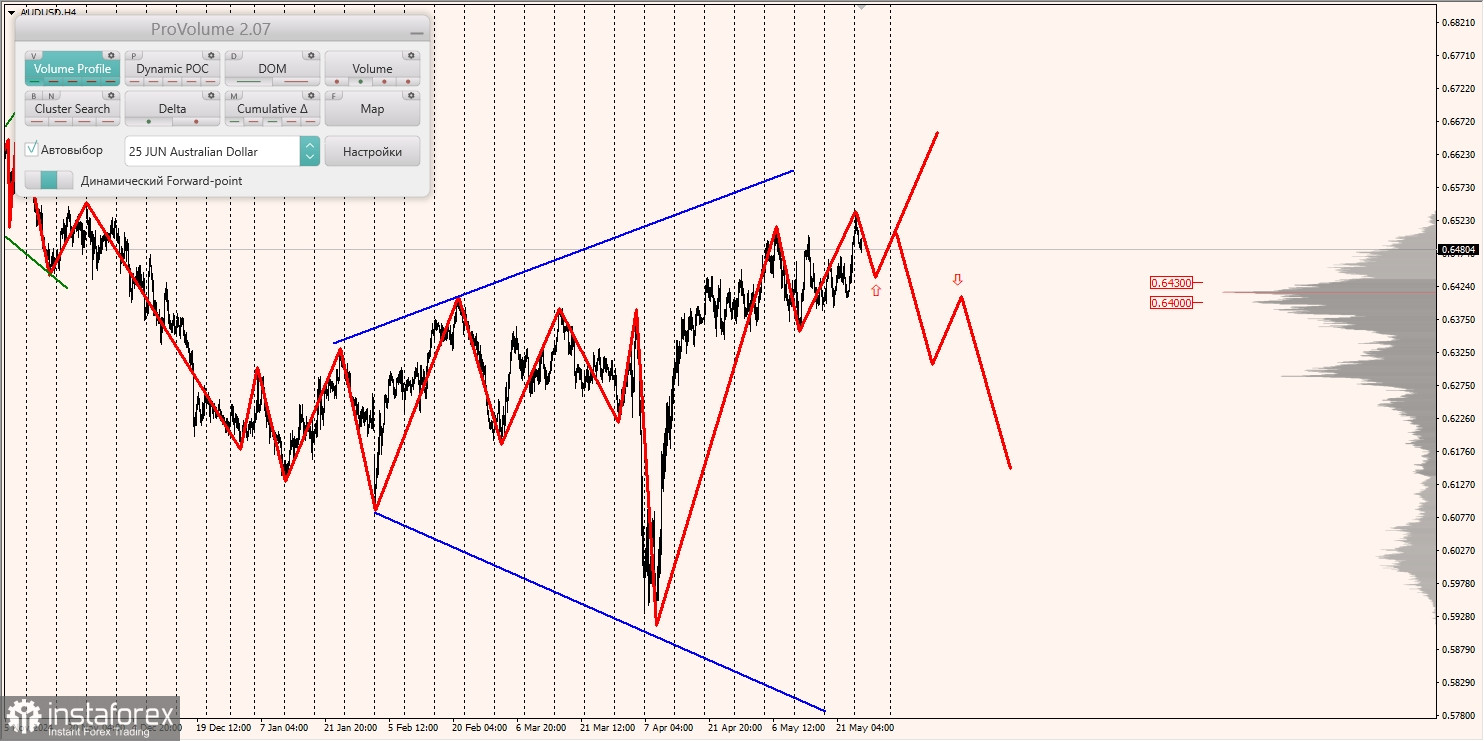Screen dimensions: 1484x741
Task: Click the B hotkey tag on Cluster Search
Action: coord(34,95)
